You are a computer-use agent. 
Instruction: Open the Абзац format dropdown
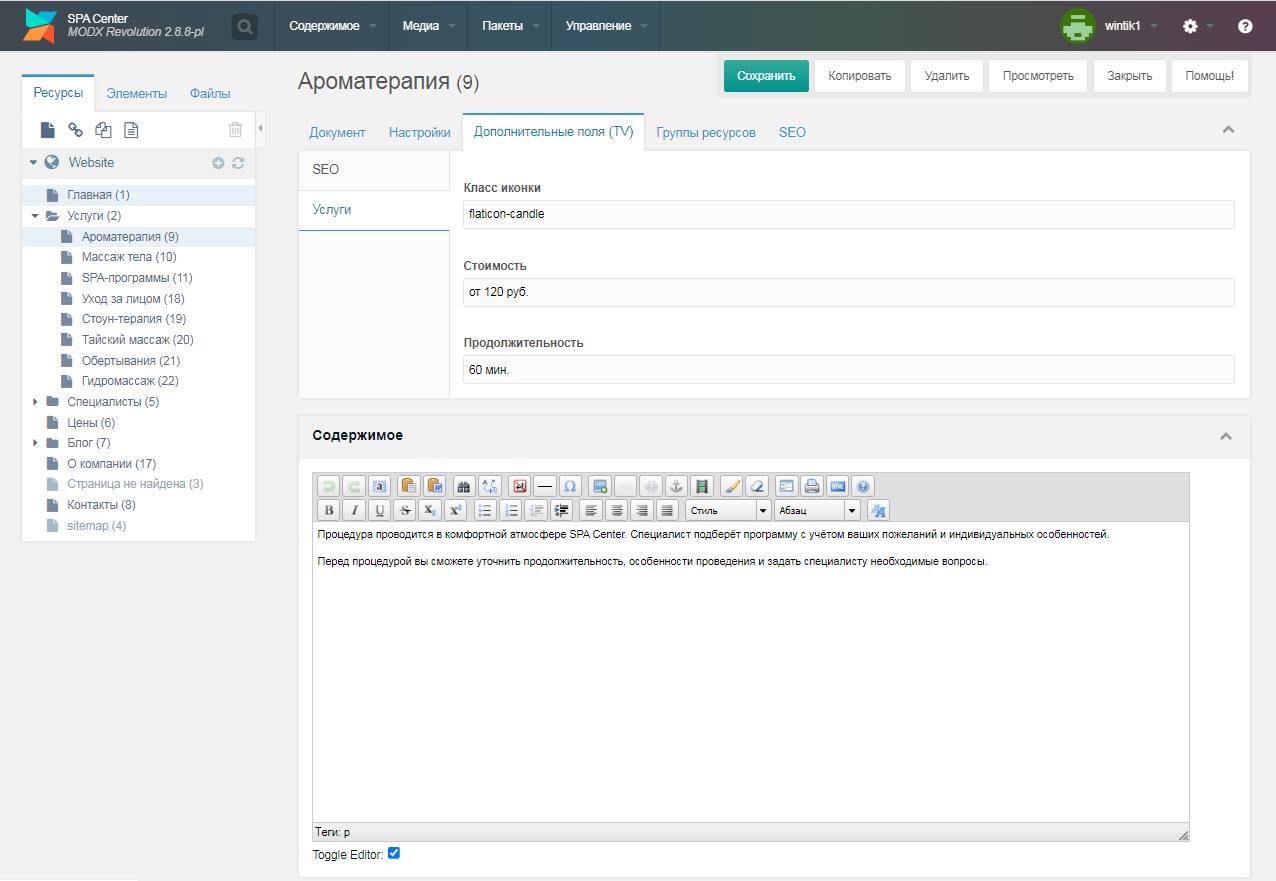(x=817, y=510)
